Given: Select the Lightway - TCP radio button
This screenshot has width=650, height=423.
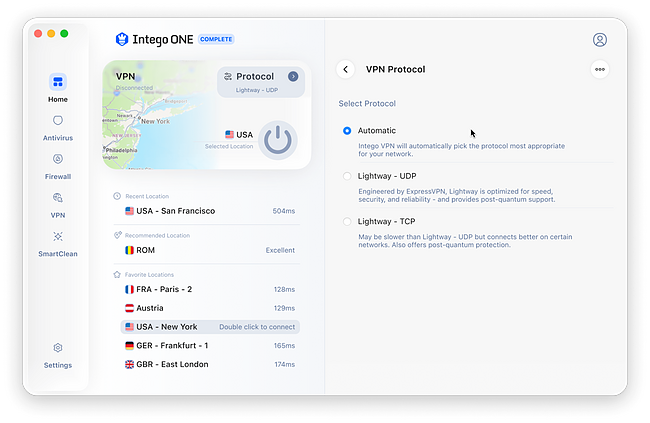Looking at the screenshot, I should pos(347,221).
